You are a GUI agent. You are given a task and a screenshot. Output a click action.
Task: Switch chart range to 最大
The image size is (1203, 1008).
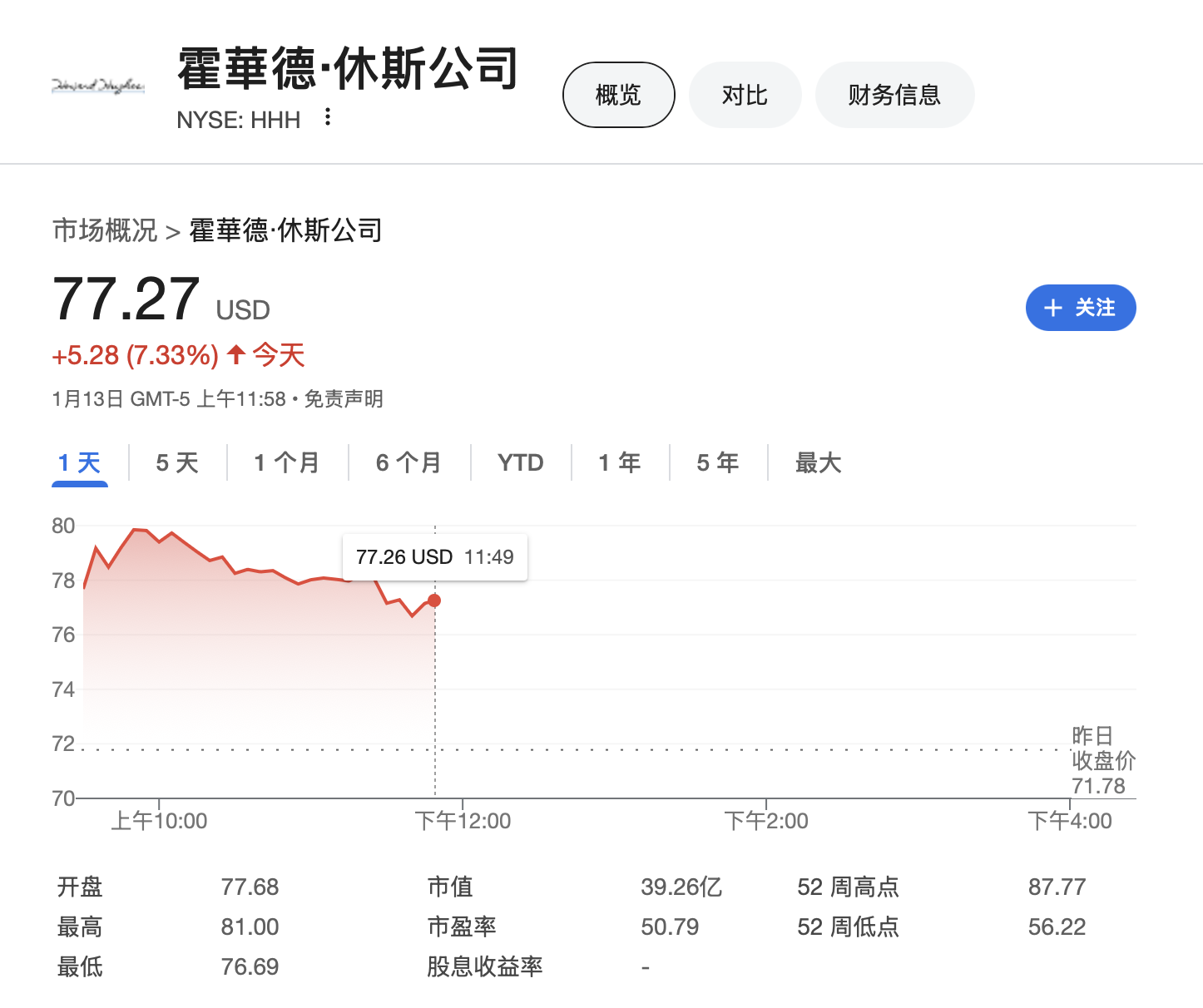[818, 462]
